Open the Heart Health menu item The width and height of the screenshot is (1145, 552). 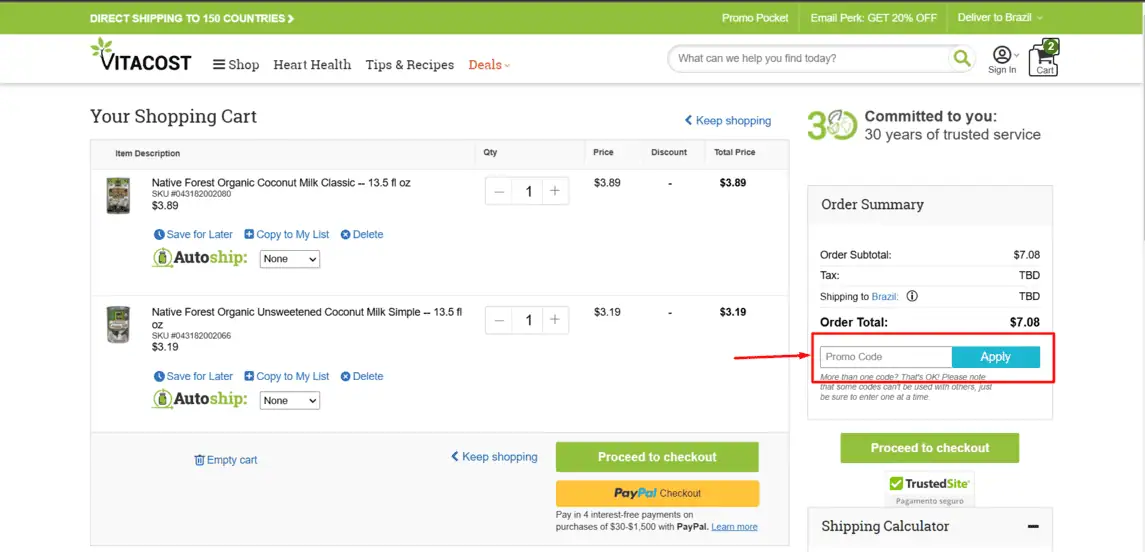tap(312, 65)
